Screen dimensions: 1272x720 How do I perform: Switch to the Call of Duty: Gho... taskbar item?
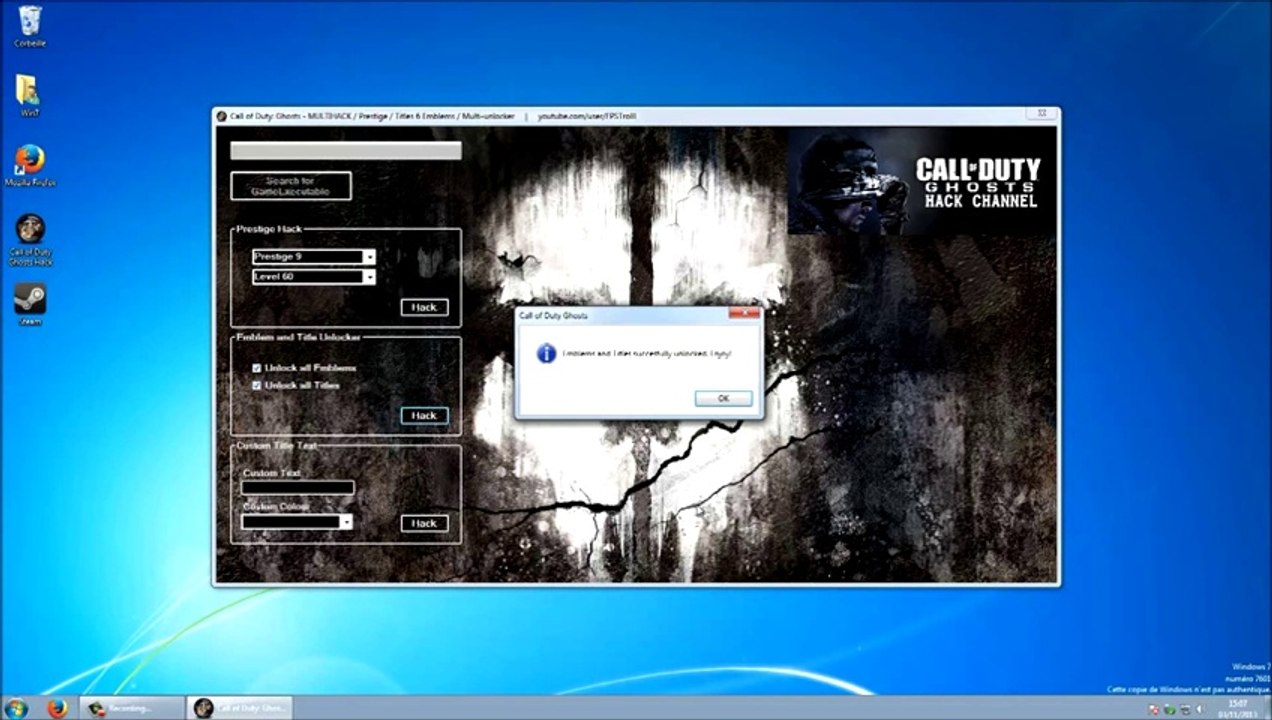[x=240, y=708]
